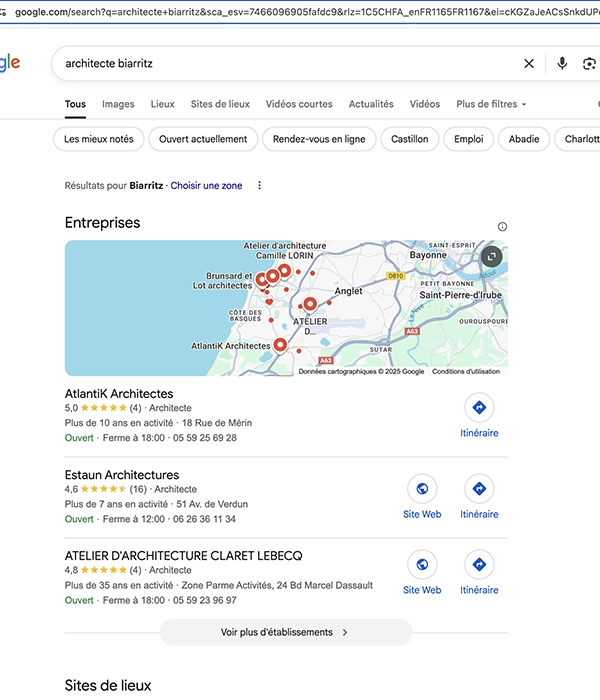Select the Tous tab
600x700 pixels.
point(75,104)
